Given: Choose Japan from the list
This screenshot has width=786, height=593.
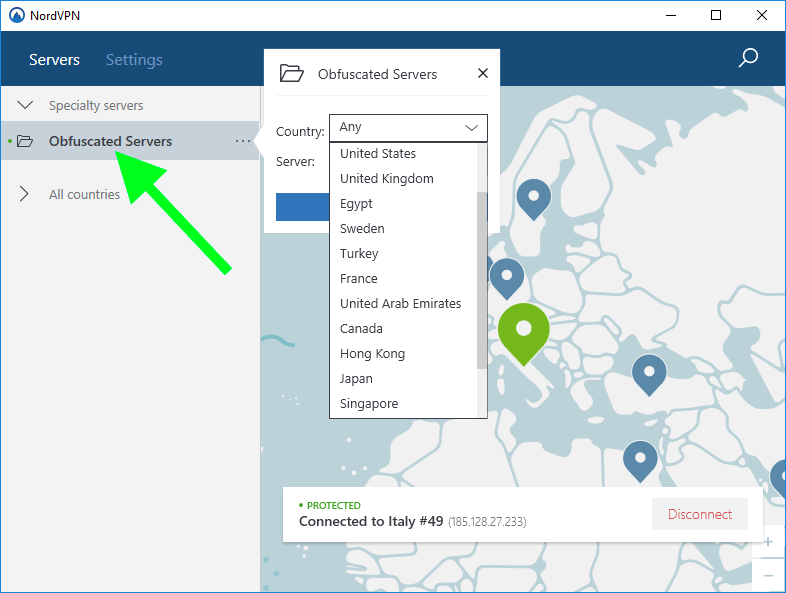Looking at the screenshot, I should (x=404, y=379).
